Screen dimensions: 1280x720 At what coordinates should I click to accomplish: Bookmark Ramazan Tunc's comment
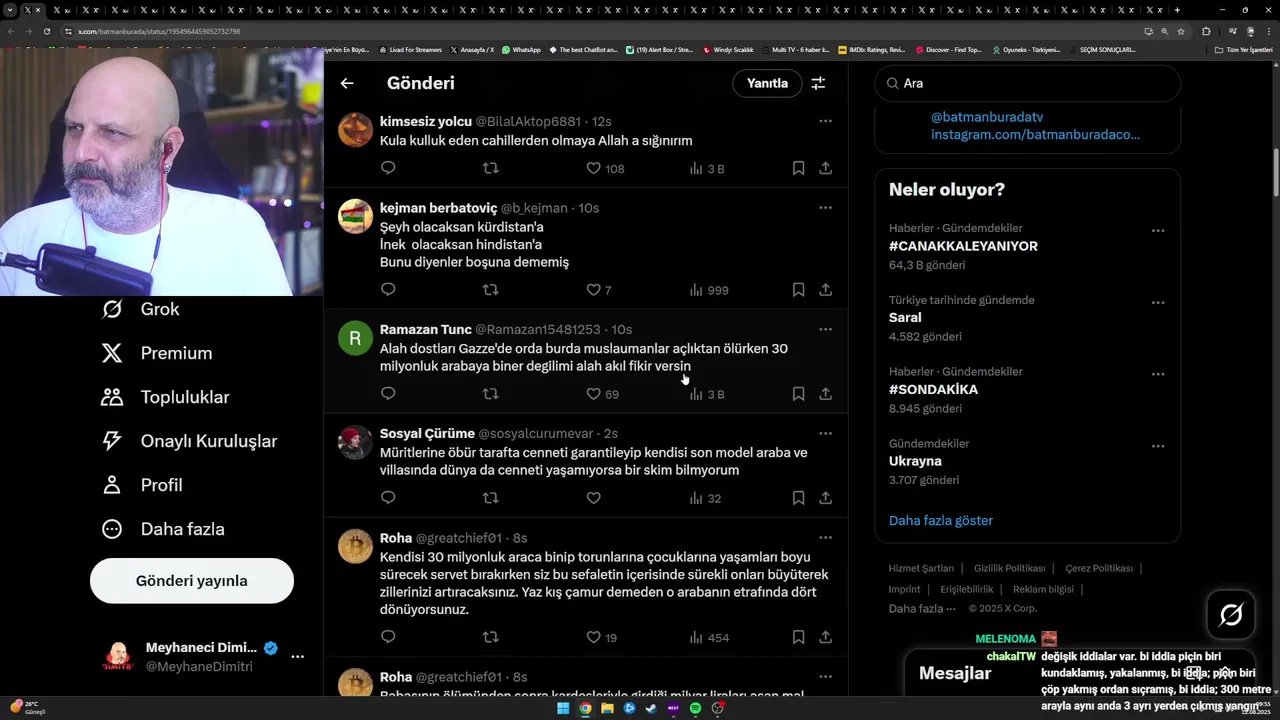click(x=798, y=394)
